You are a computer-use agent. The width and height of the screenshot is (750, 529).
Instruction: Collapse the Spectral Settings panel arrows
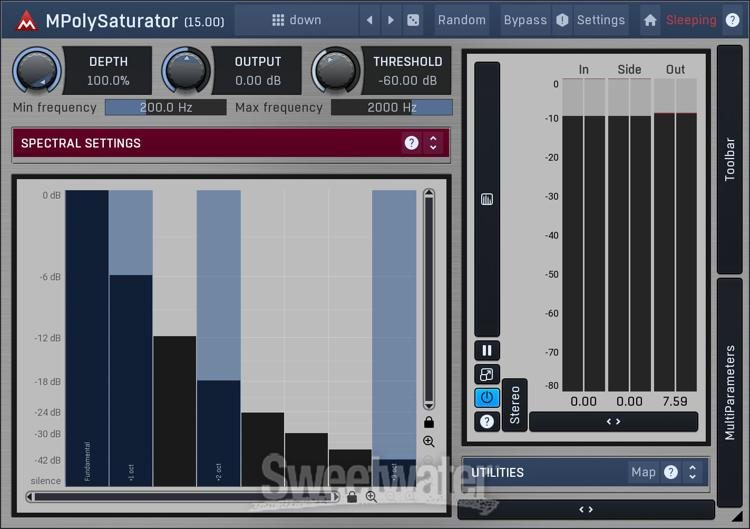(433, 143)
